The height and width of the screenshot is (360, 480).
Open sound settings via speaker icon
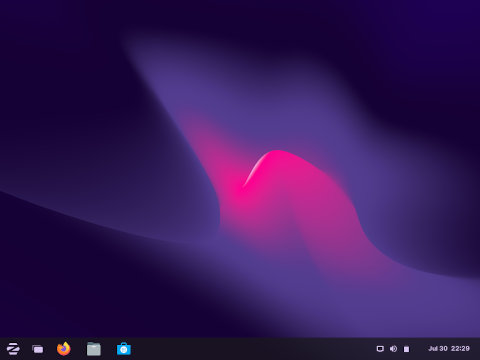point(393,349)
